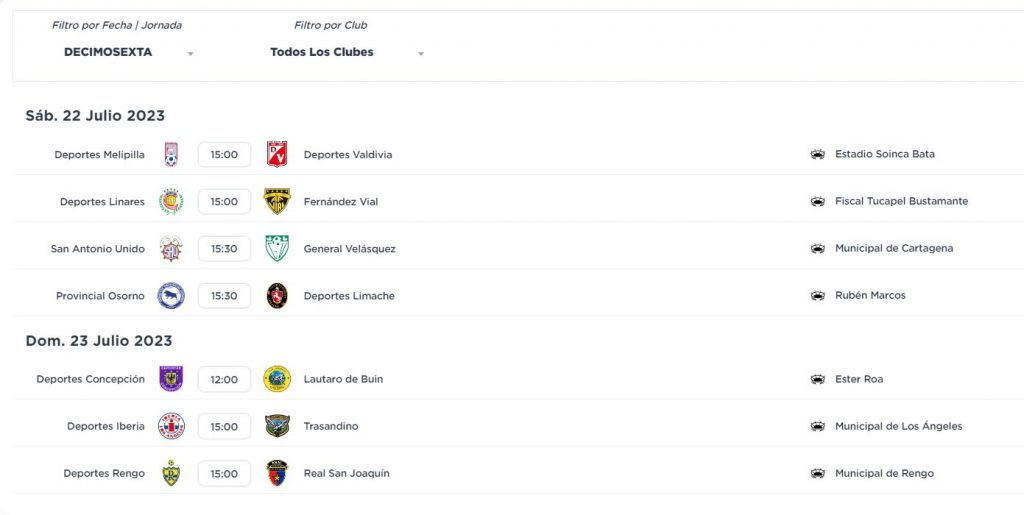Click the Deportes Valdivia club crest
The image size is (1024, 515).
point(277,155)
